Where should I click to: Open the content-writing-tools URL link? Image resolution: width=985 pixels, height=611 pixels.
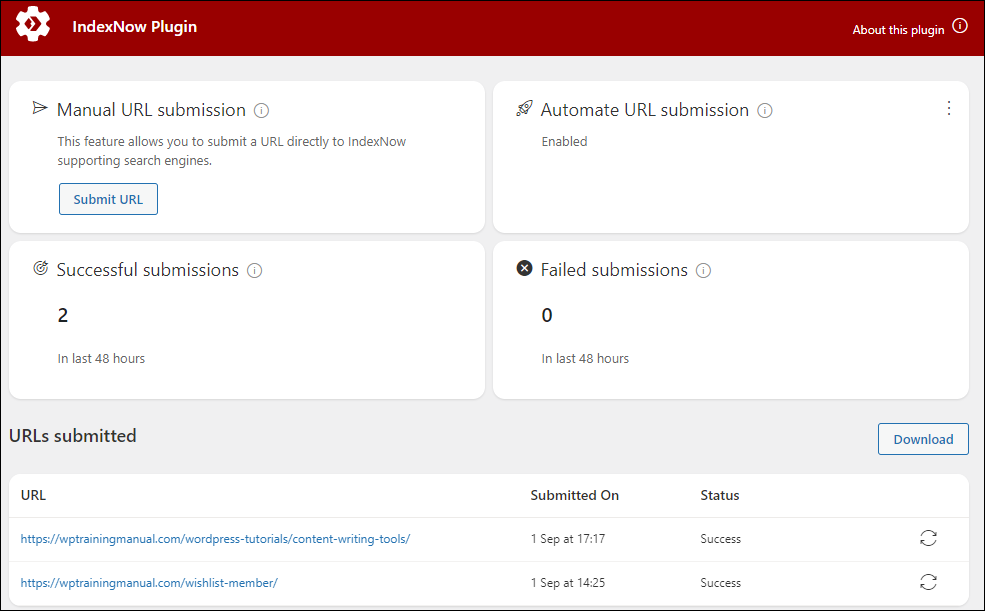tap(215, 539)
